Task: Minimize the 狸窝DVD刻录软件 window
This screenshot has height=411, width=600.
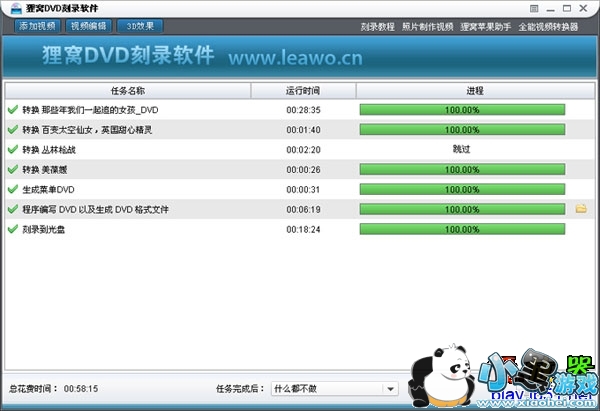Action: coord(551,9)
